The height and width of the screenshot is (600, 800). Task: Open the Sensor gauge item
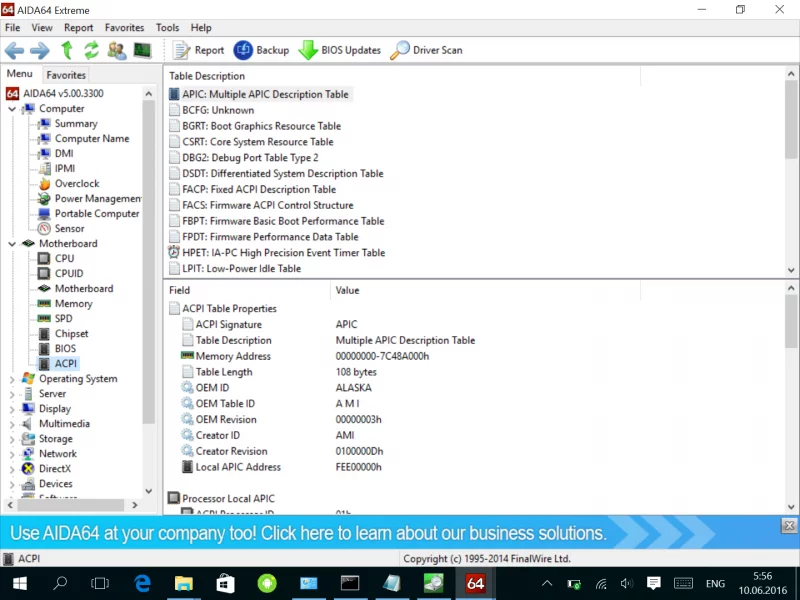(x=69, y=229)
